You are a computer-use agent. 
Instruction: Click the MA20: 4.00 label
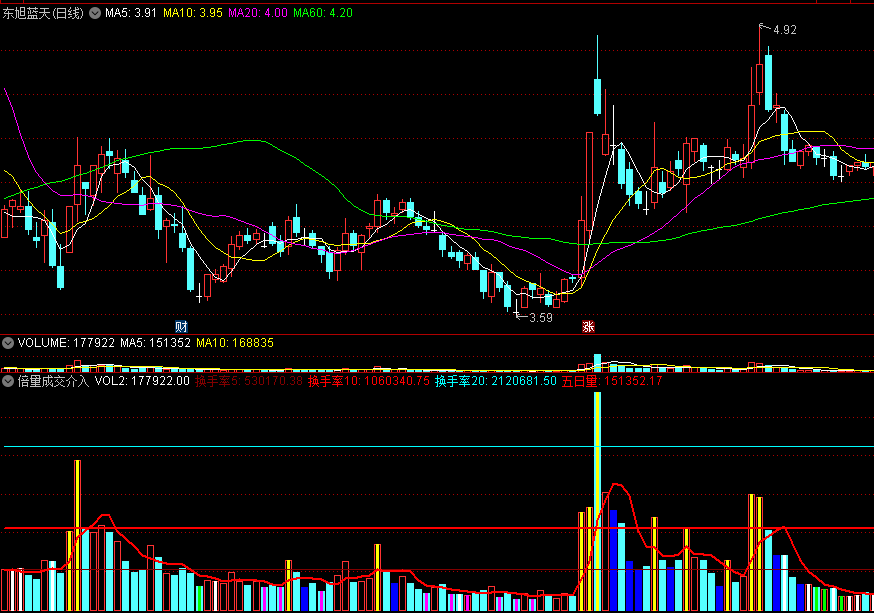[258, 13]
